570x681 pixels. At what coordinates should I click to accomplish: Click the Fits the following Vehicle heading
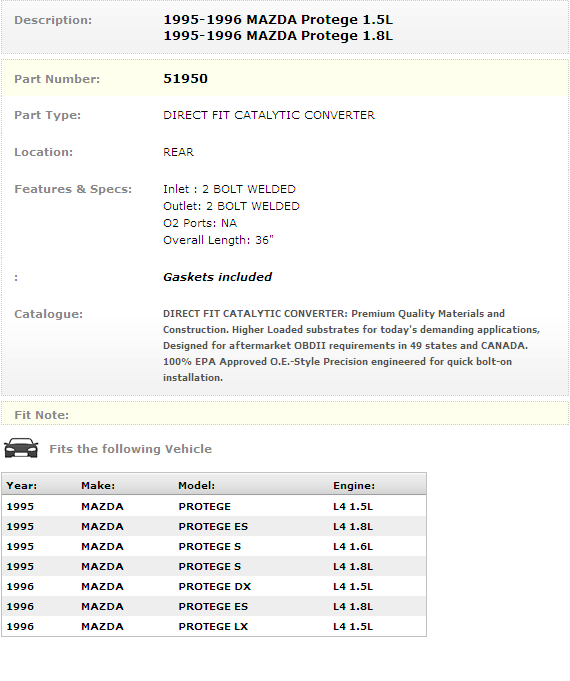[x=130, y=449]
